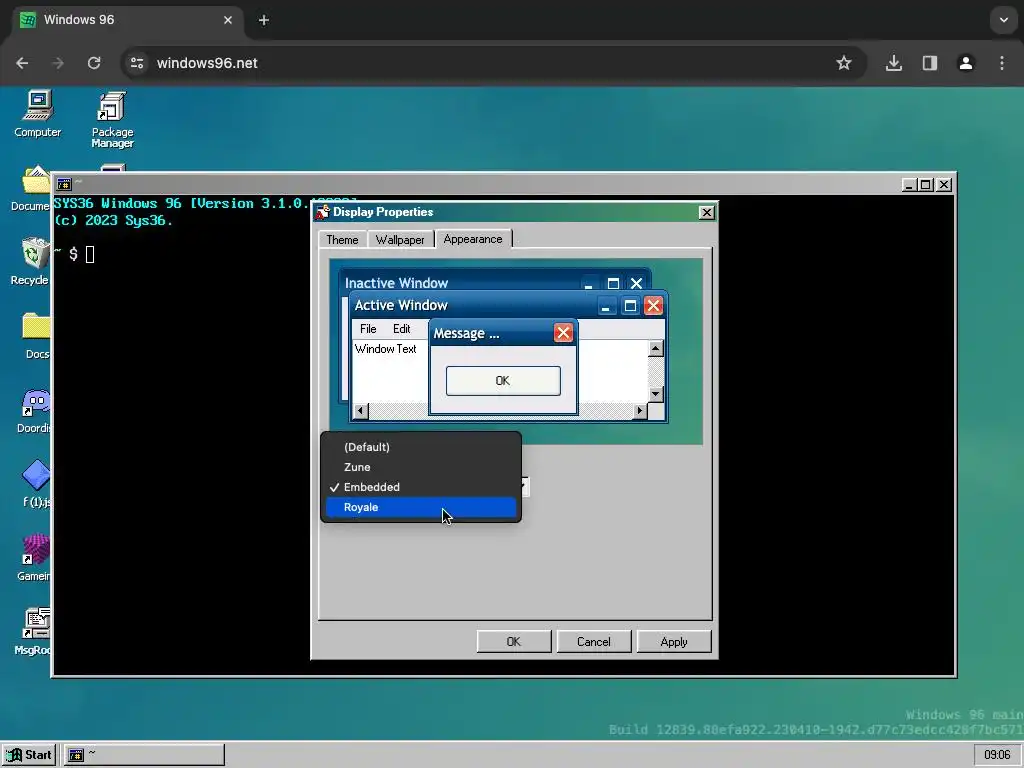The image size is (1024, 768).
Task: Click the terminal window title icon
Action: [x=63, y=184]
